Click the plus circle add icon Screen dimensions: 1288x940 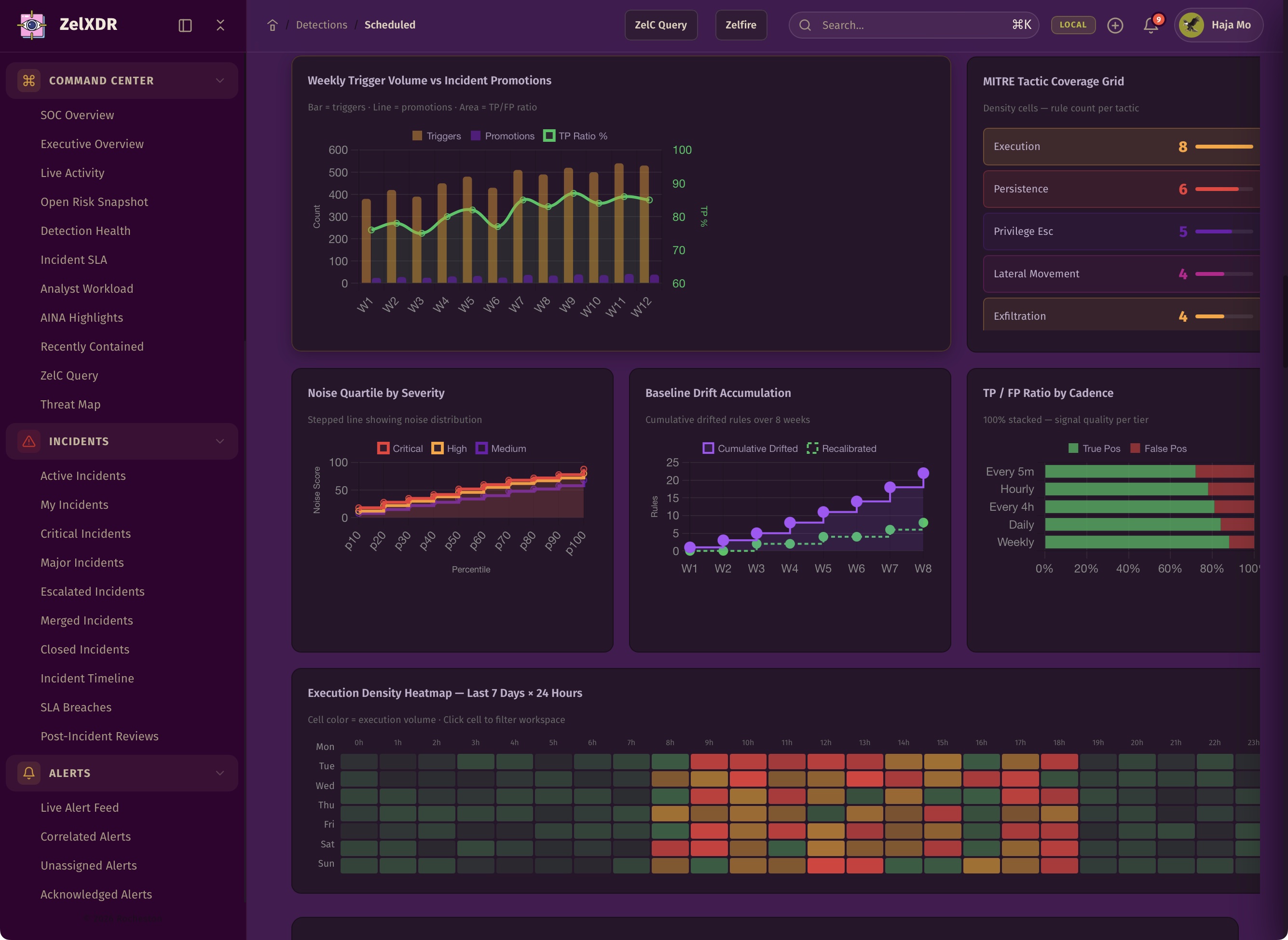click(1115, 25)
